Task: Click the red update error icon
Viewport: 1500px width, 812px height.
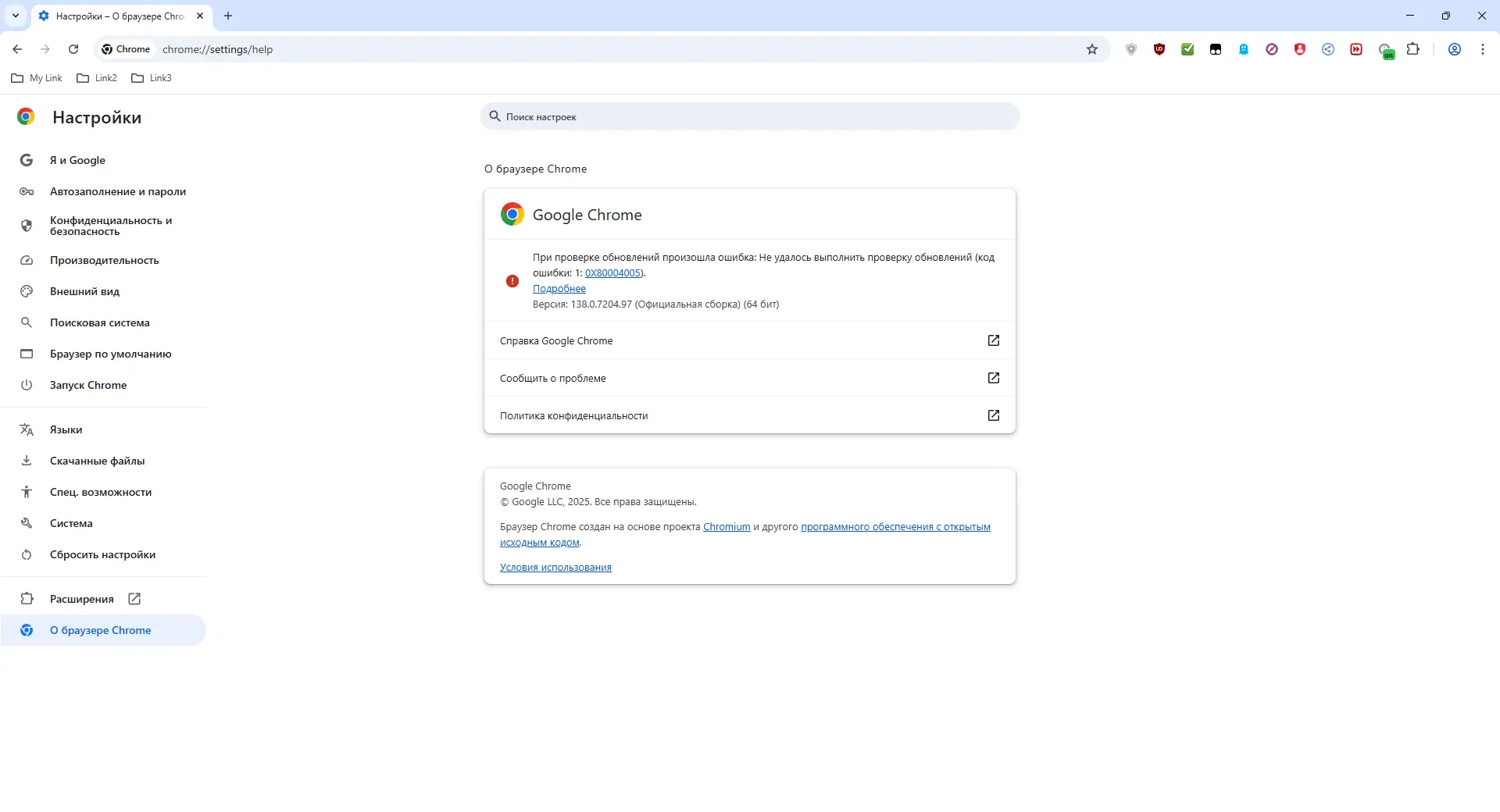Action: point(512,281)
